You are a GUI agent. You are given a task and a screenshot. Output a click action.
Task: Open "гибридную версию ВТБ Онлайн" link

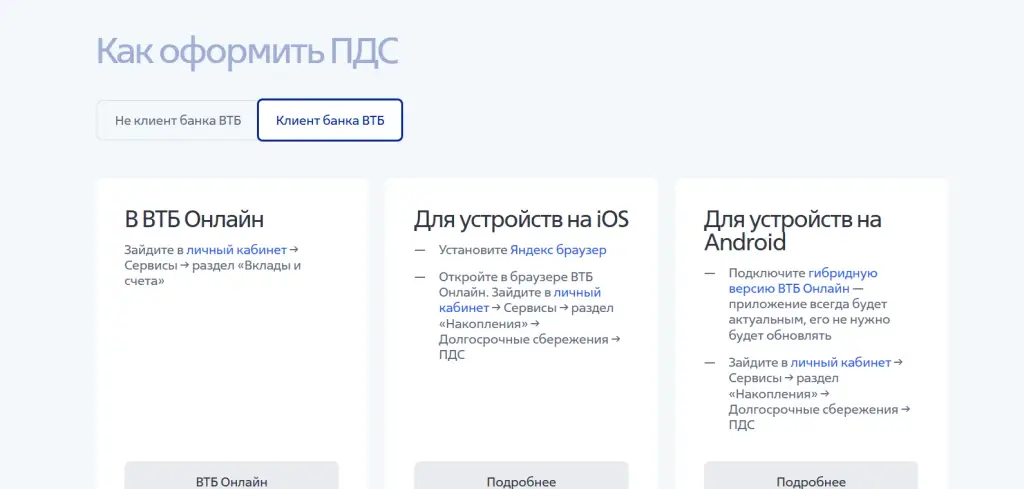[803, 281]
